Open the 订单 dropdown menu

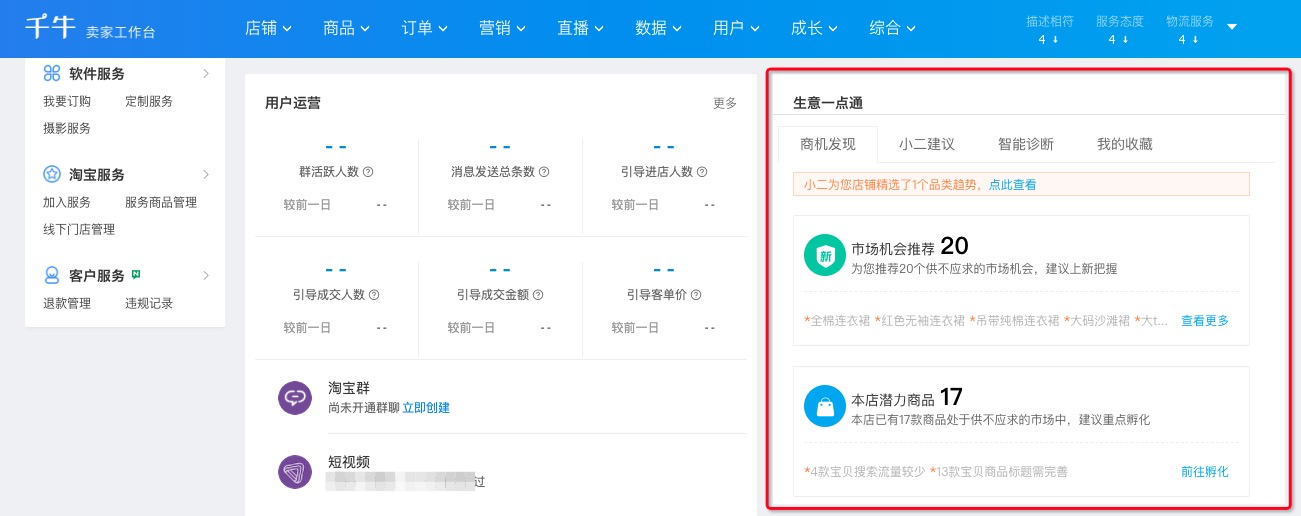click(x=424, y=28)
